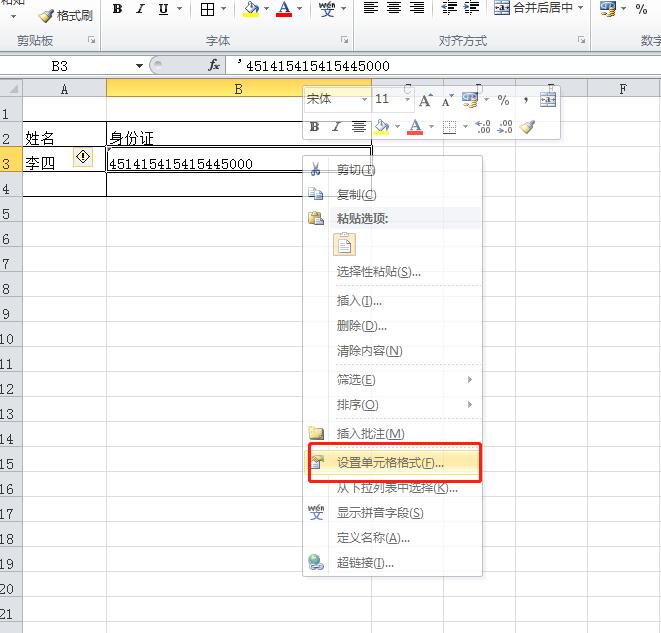Click ribbon increase indent icon

(x=471, y=8)
